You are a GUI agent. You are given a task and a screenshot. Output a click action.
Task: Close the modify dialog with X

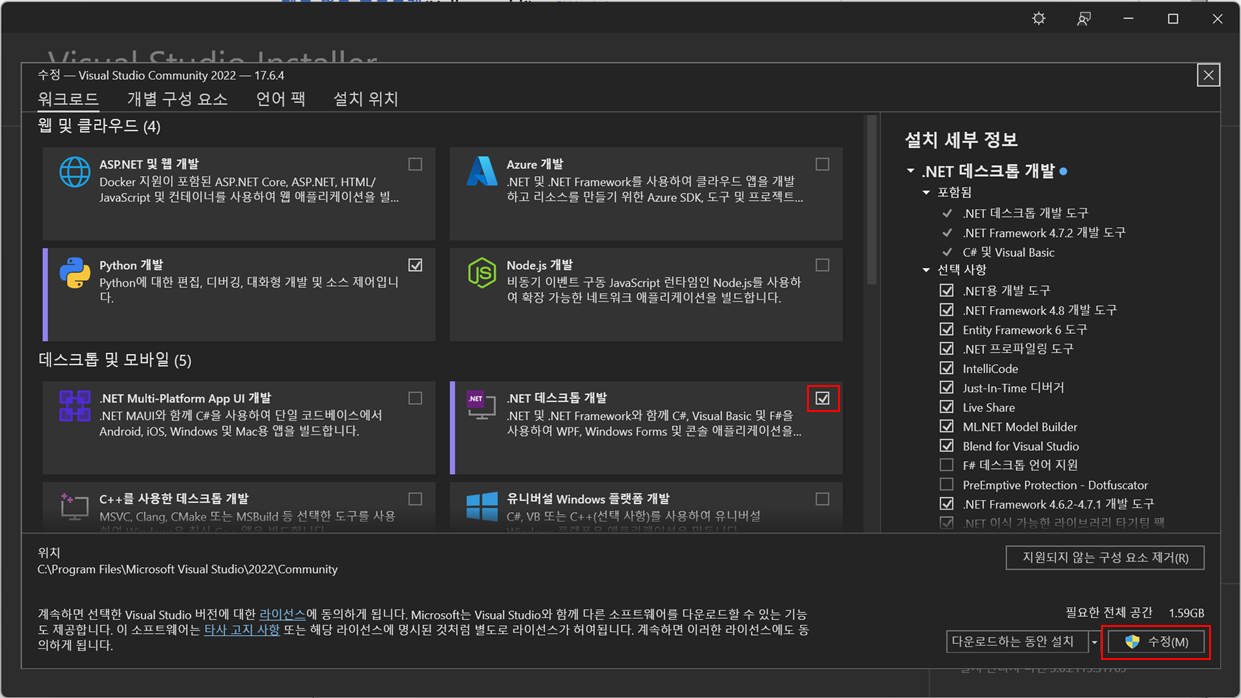click(1208, 75)
